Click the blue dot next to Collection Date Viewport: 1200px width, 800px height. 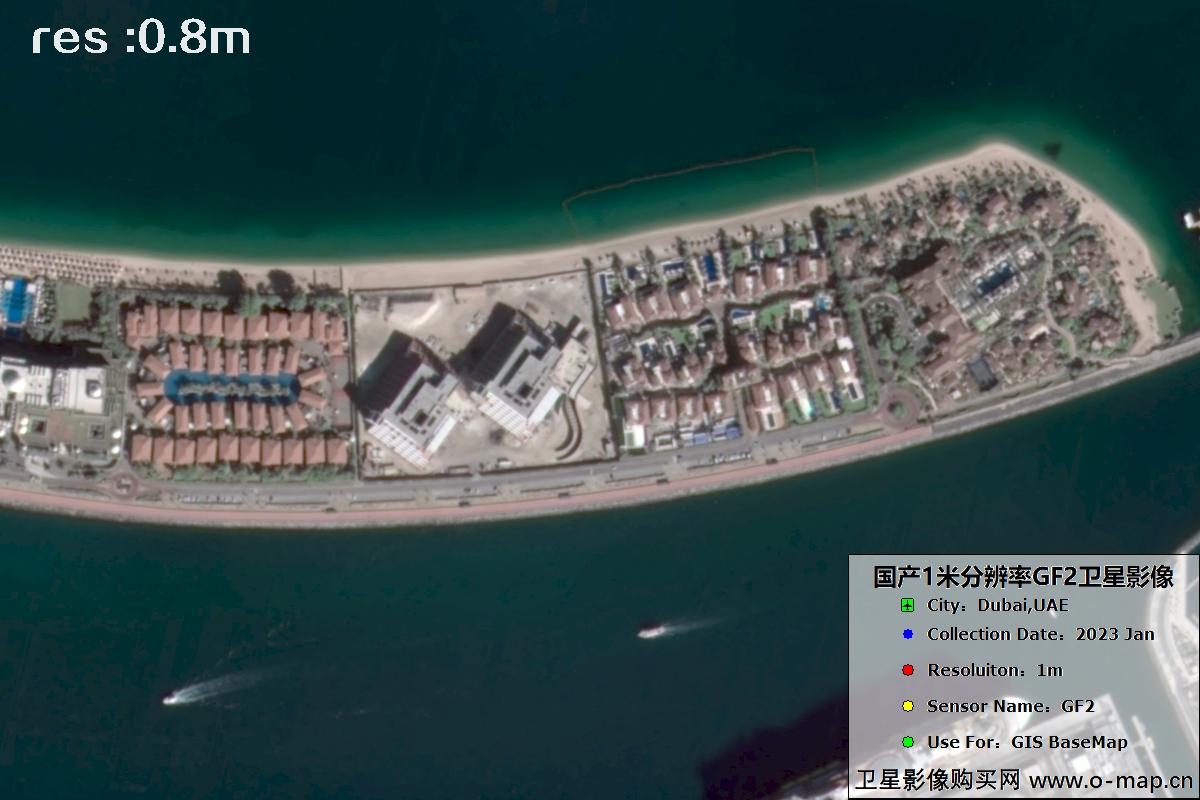coord(907,634)
